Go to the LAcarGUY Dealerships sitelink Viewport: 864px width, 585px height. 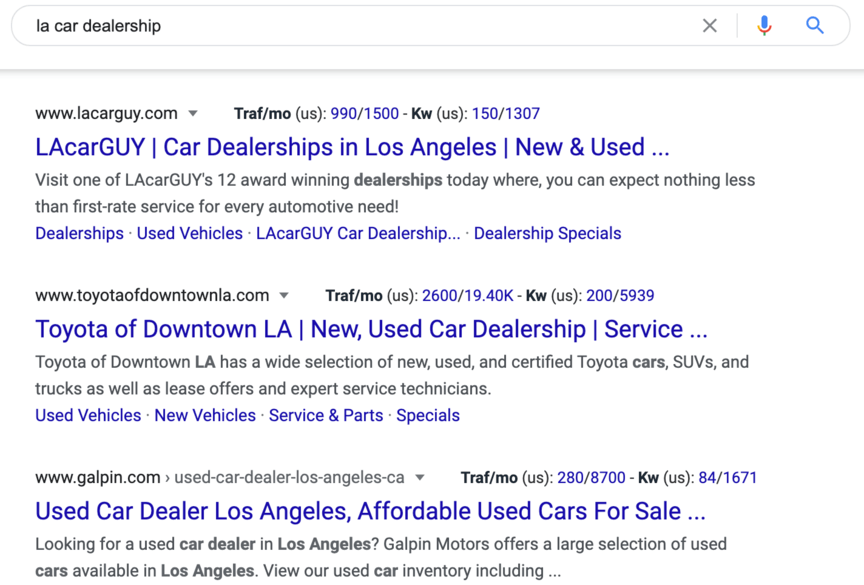point(79,233)
